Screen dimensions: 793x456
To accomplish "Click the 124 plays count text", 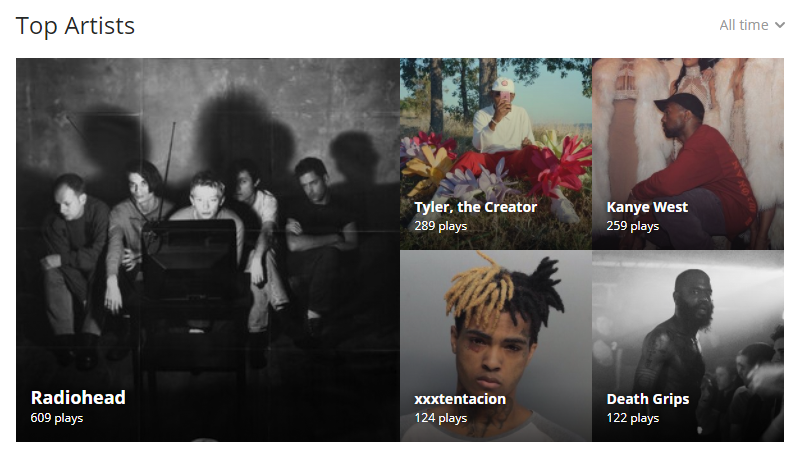I will pyautogui.click(x=440, y=418).
